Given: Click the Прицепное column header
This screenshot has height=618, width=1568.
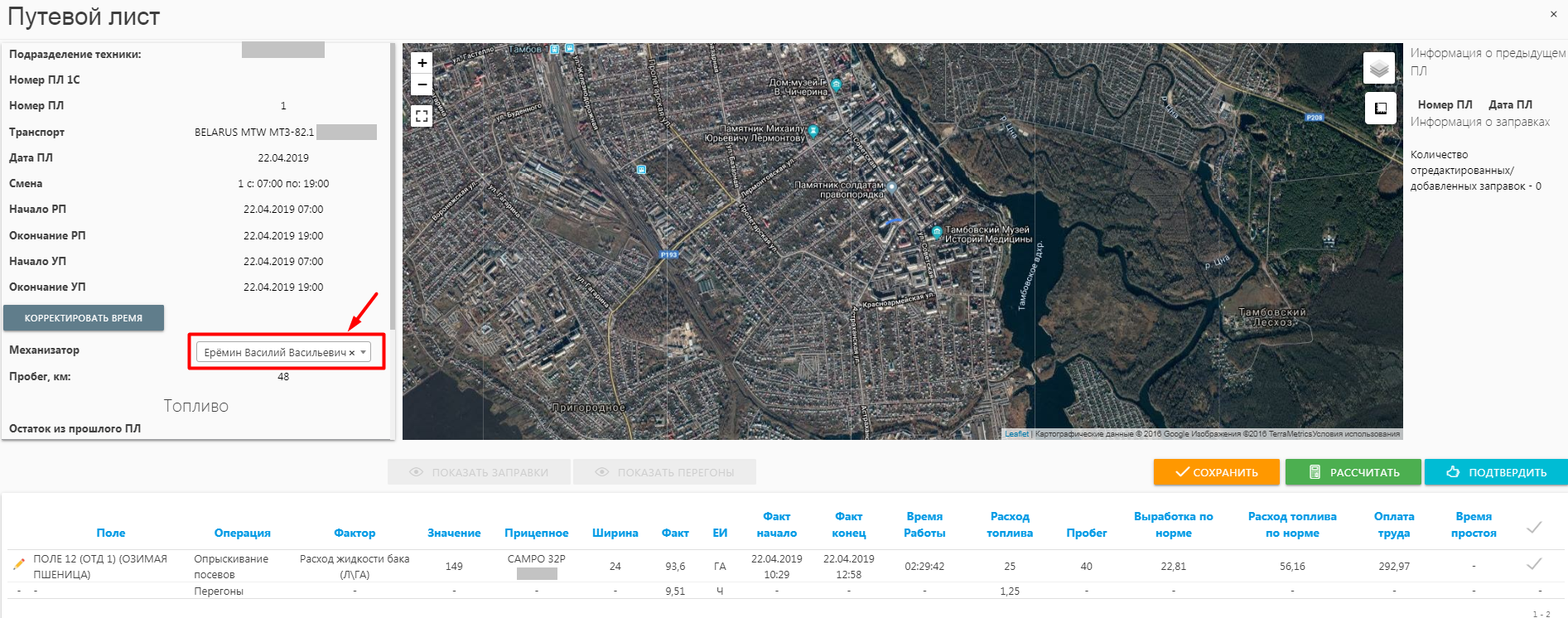Looking at the screenshot, I should [537, 533].
